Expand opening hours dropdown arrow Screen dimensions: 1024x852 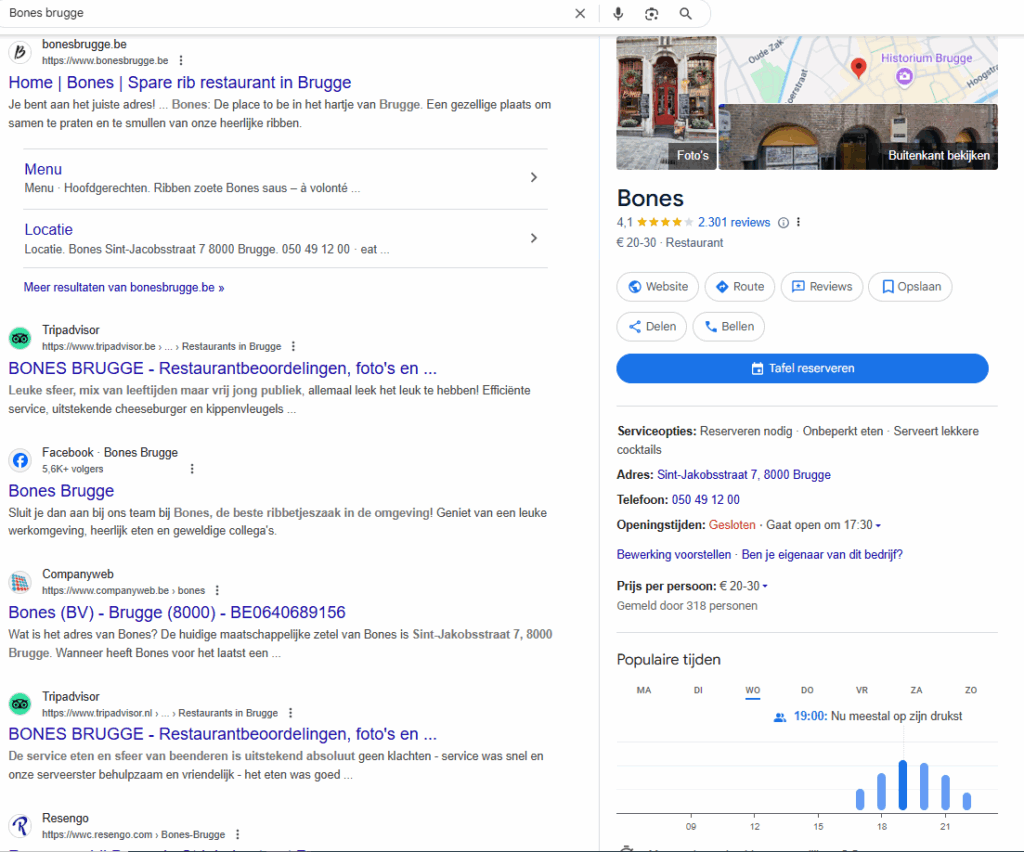point(878,526)
